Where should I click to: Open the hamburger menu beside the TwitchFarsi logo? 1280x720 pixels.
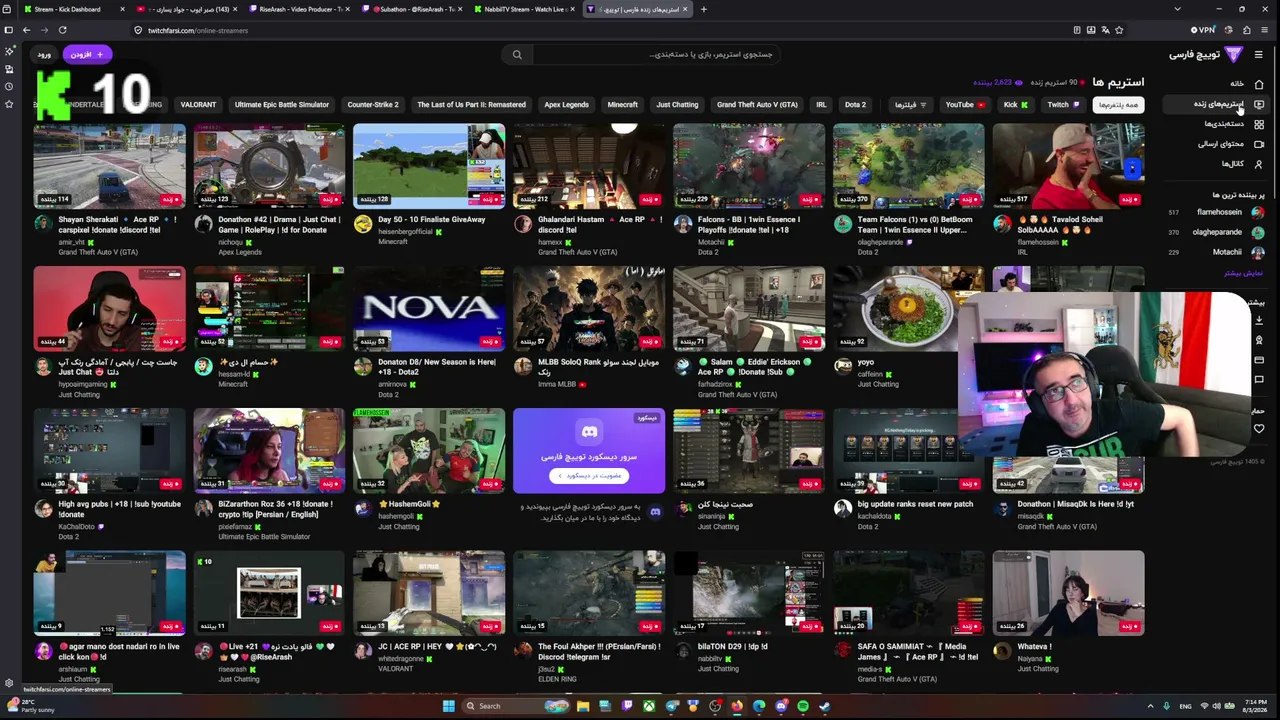[x=1259, y=54]
